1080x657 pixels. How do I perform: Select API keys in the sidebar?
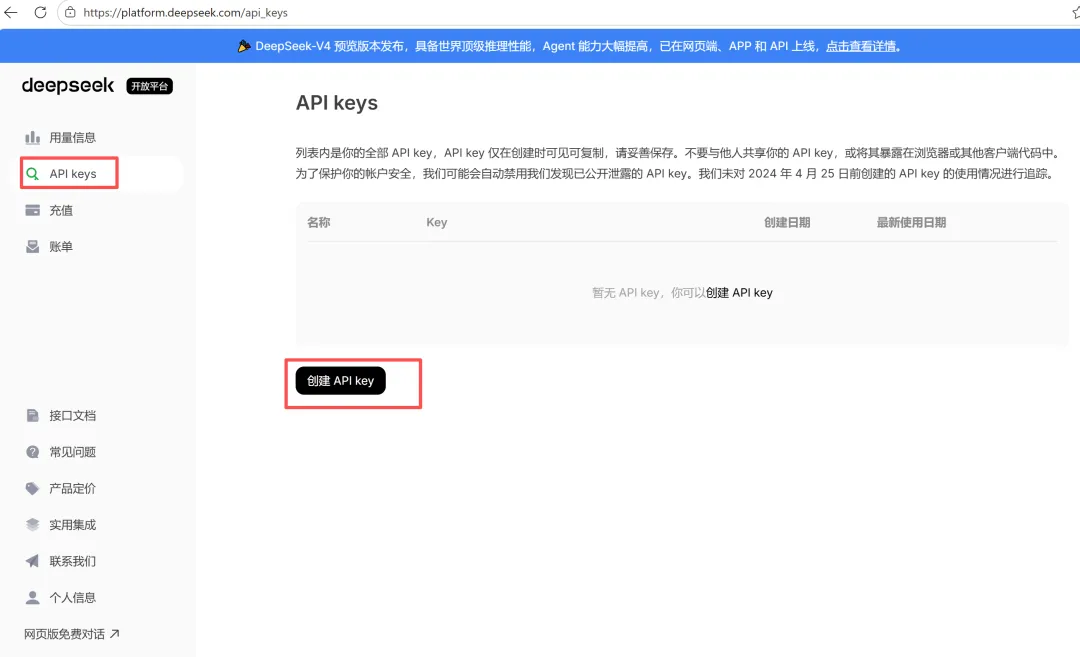click(73, 174)
